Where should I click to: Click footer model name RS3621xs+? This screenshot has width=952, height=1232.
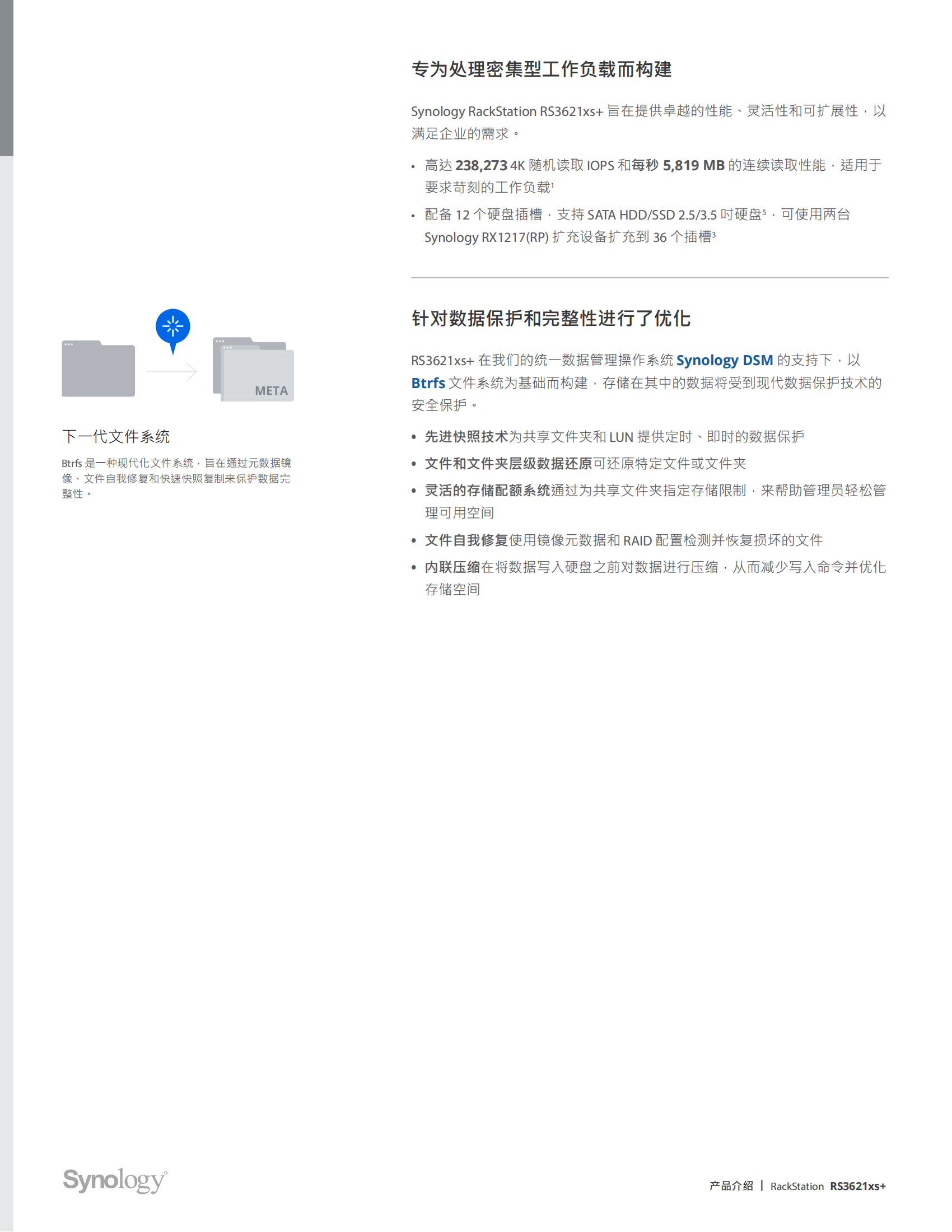click(x=858, y=1186)
